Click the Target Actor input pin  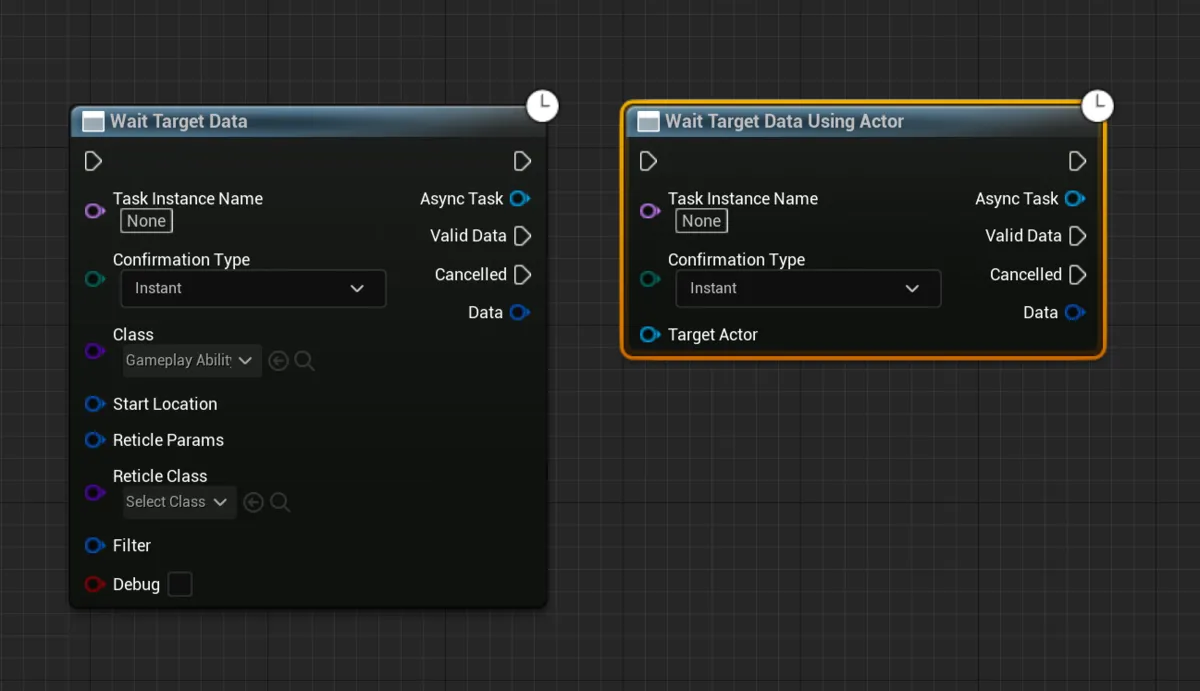click(x=650, y=334)
